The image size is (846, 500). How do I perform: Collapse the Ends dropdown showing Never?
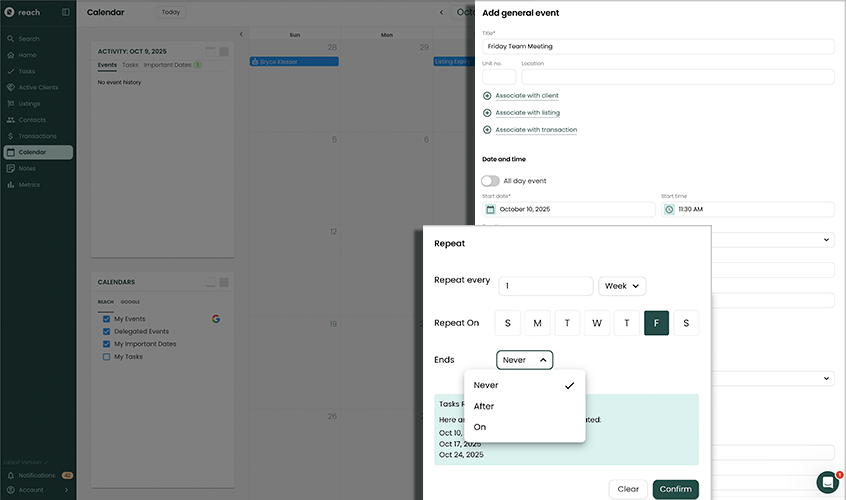[524, 360]
